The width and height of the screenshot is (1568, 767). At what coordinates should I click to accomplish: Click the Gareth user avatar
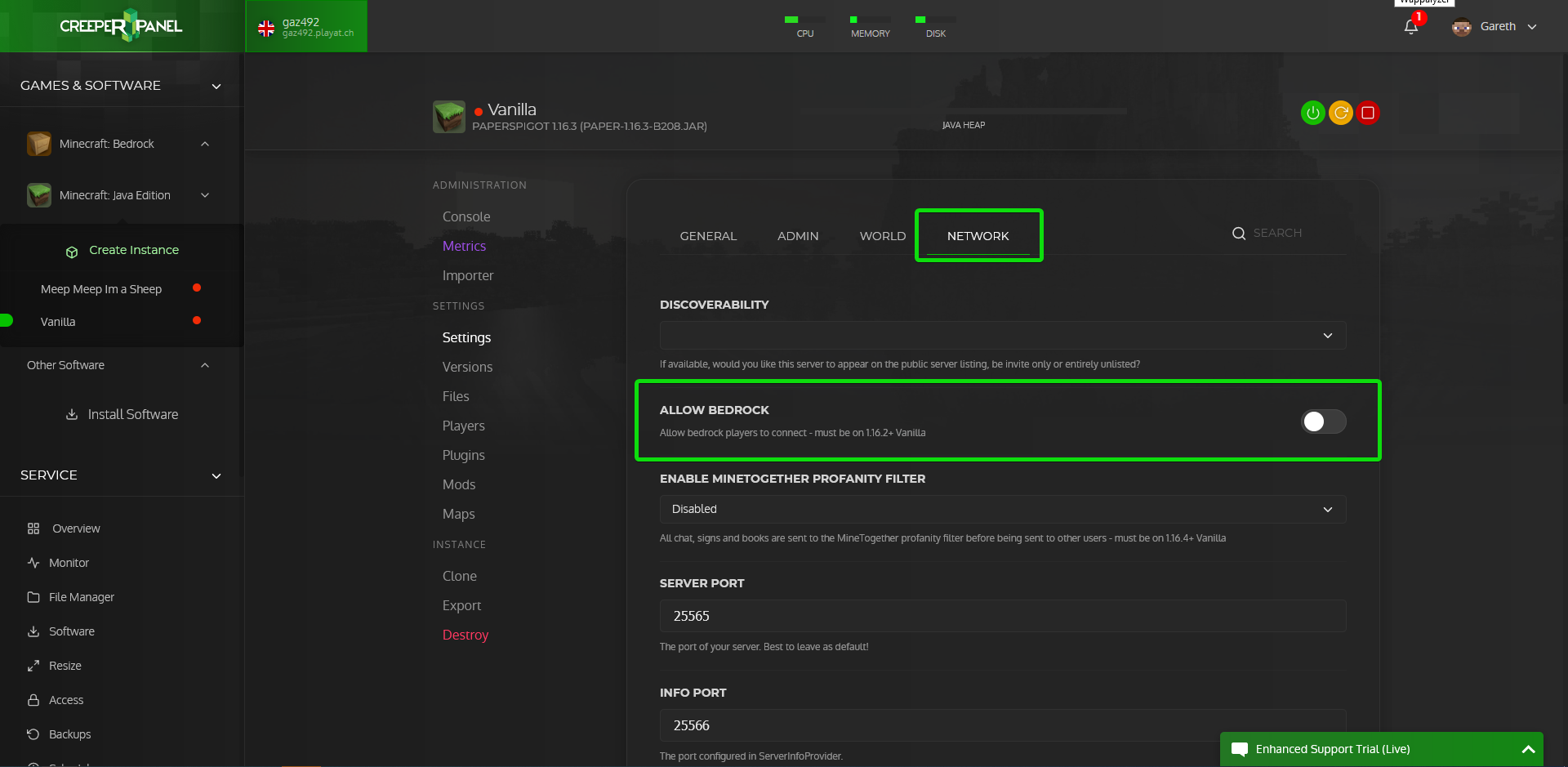coord(1462,27)
